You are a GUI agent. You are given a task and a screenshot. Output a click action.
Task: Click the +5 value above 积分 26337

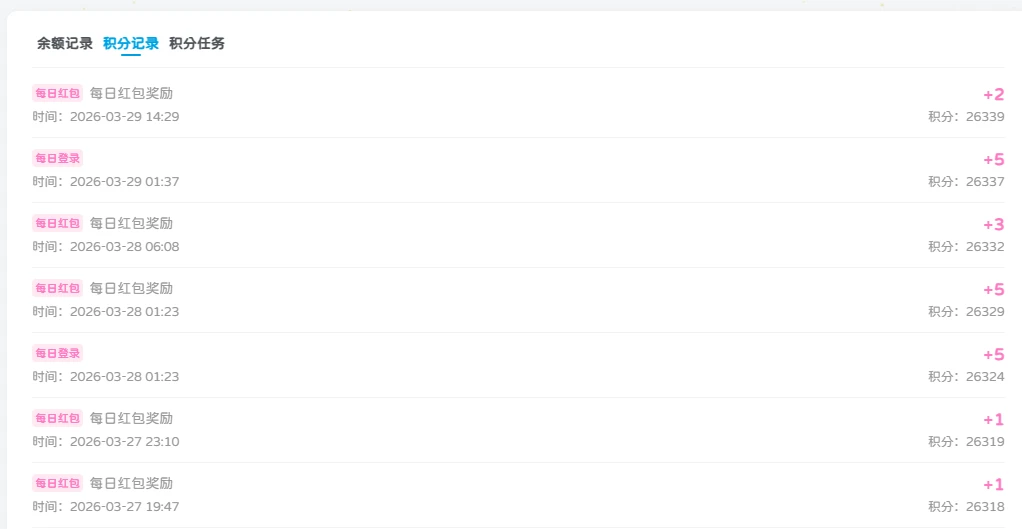click(993, 160)
